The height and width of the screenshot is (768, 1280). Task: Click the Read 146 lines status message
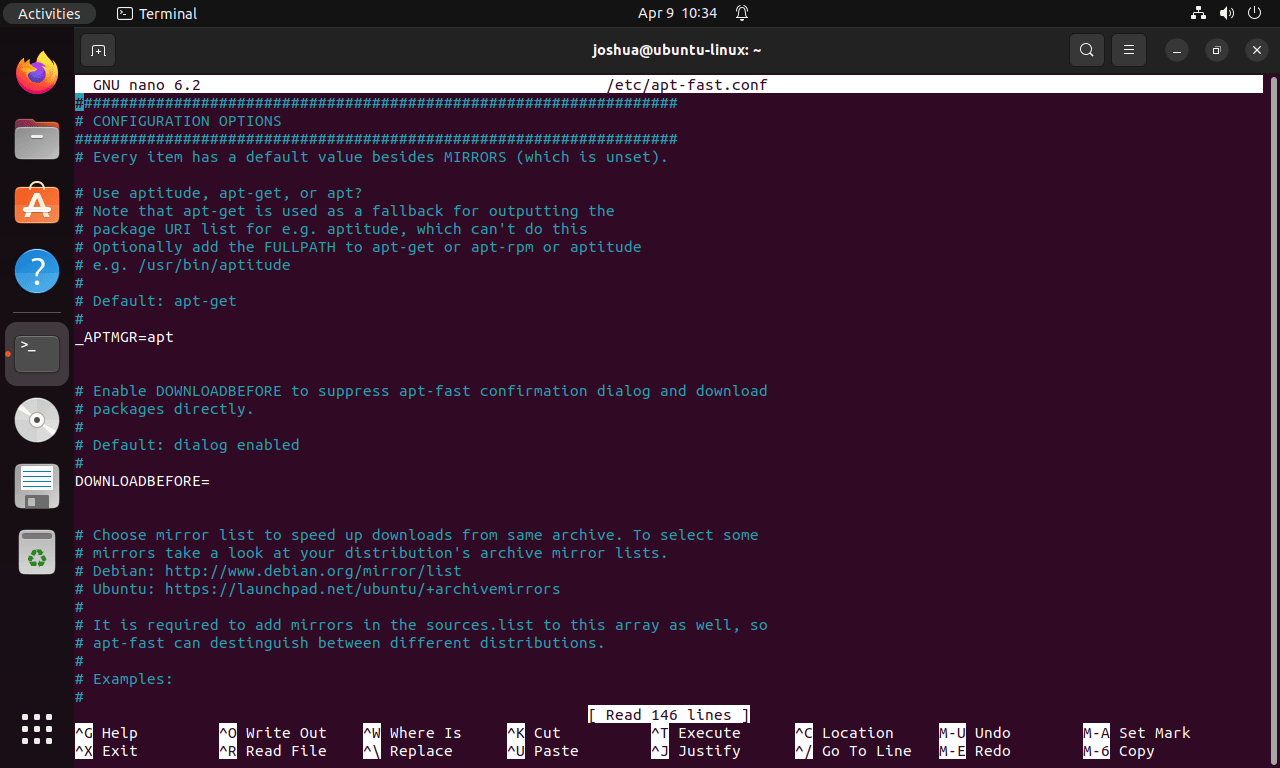[669, 715]
